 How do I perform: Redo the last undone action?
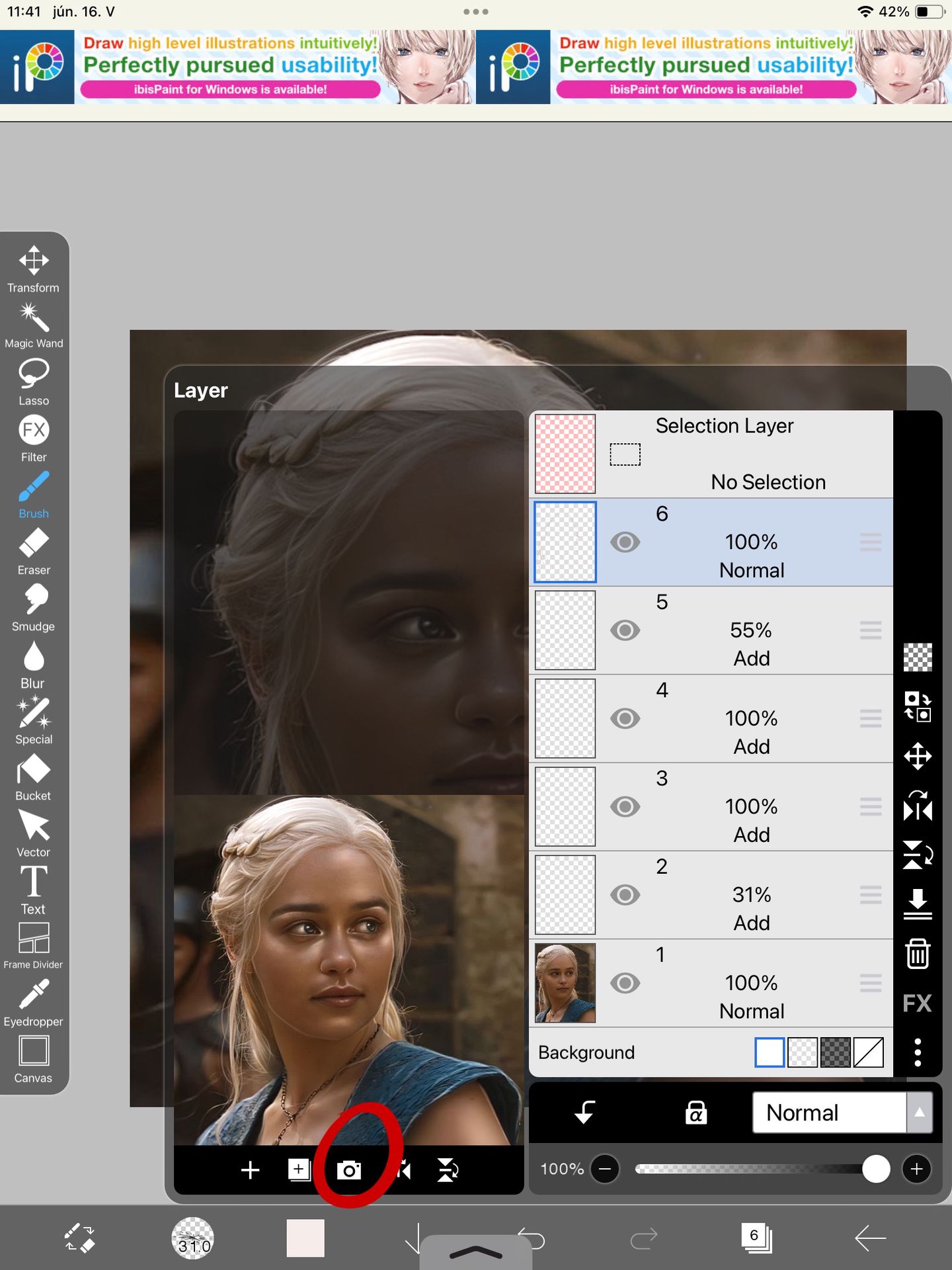point(644,1238)
